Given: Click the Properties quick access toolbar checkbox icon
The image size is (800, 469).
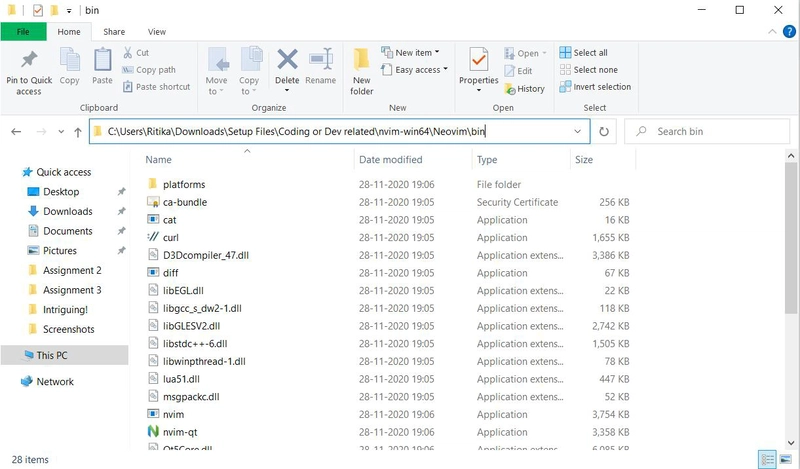Looking at the screenshot, I should [38, 10].
